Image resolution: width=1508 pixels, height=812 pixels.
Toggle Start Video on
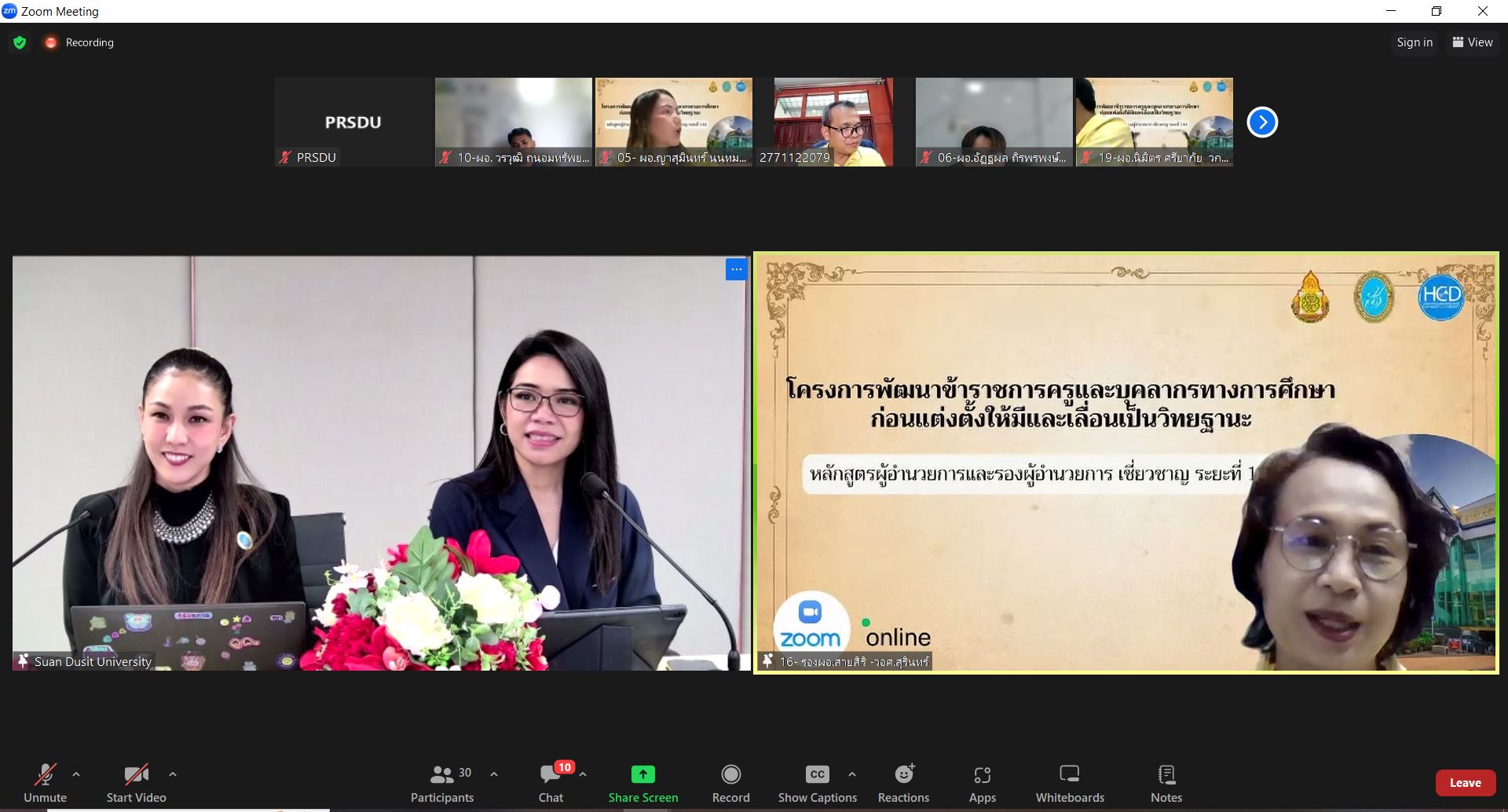pyautogui.click(x=136, y=784)
